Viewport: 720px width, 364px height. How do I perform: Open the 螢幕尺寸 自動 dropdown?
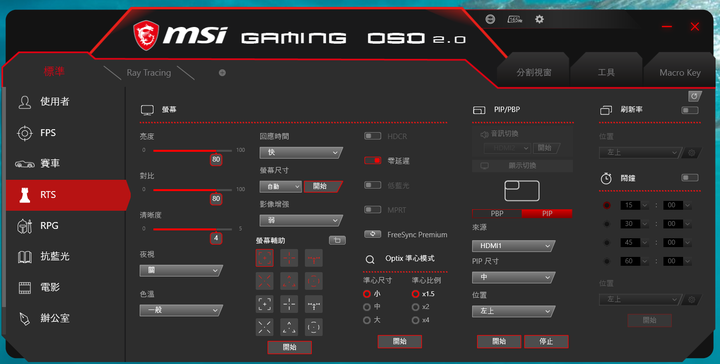click(281, 186)
